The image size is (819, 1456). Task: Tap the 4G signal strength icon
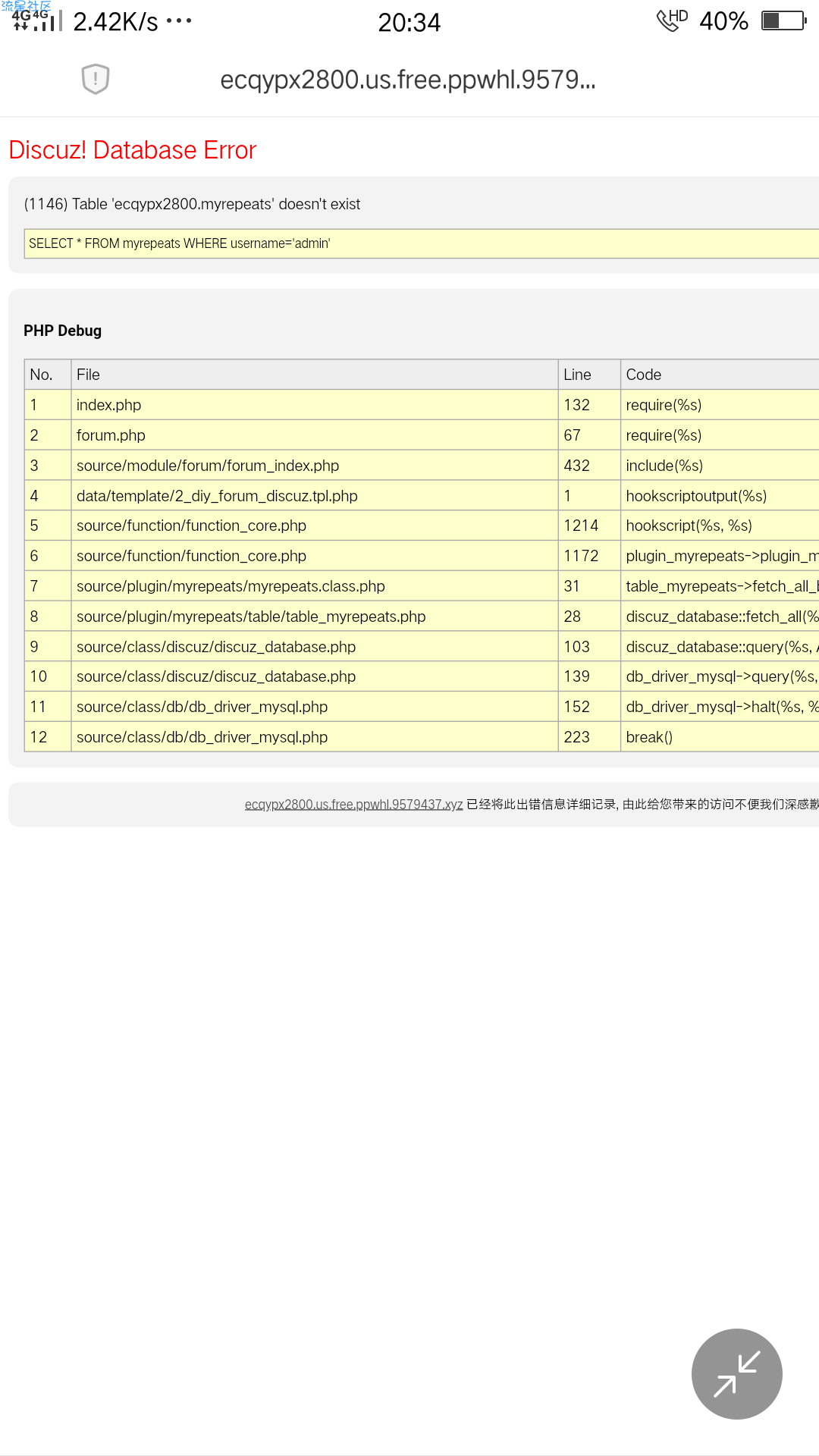(x=36, y=20)
